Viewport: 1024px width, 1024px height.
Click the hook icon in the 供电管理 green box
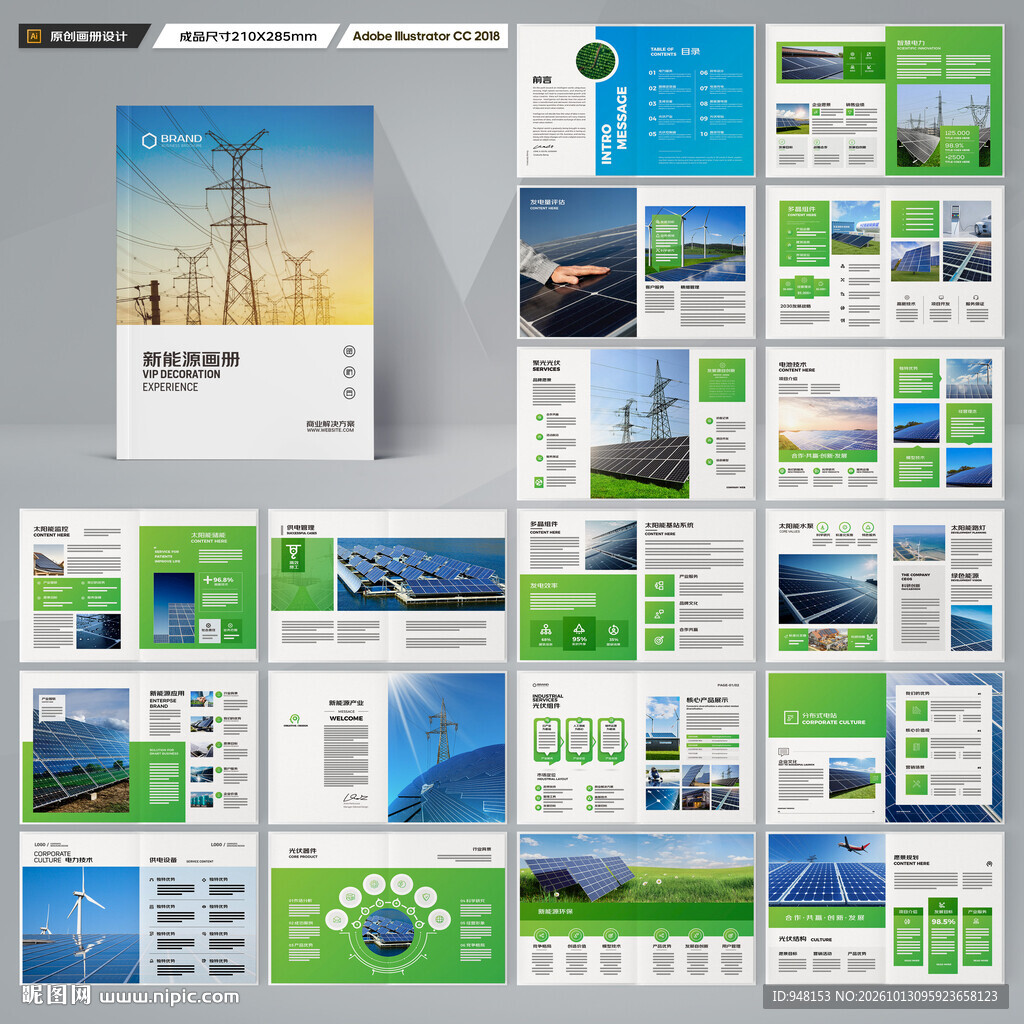293,551
